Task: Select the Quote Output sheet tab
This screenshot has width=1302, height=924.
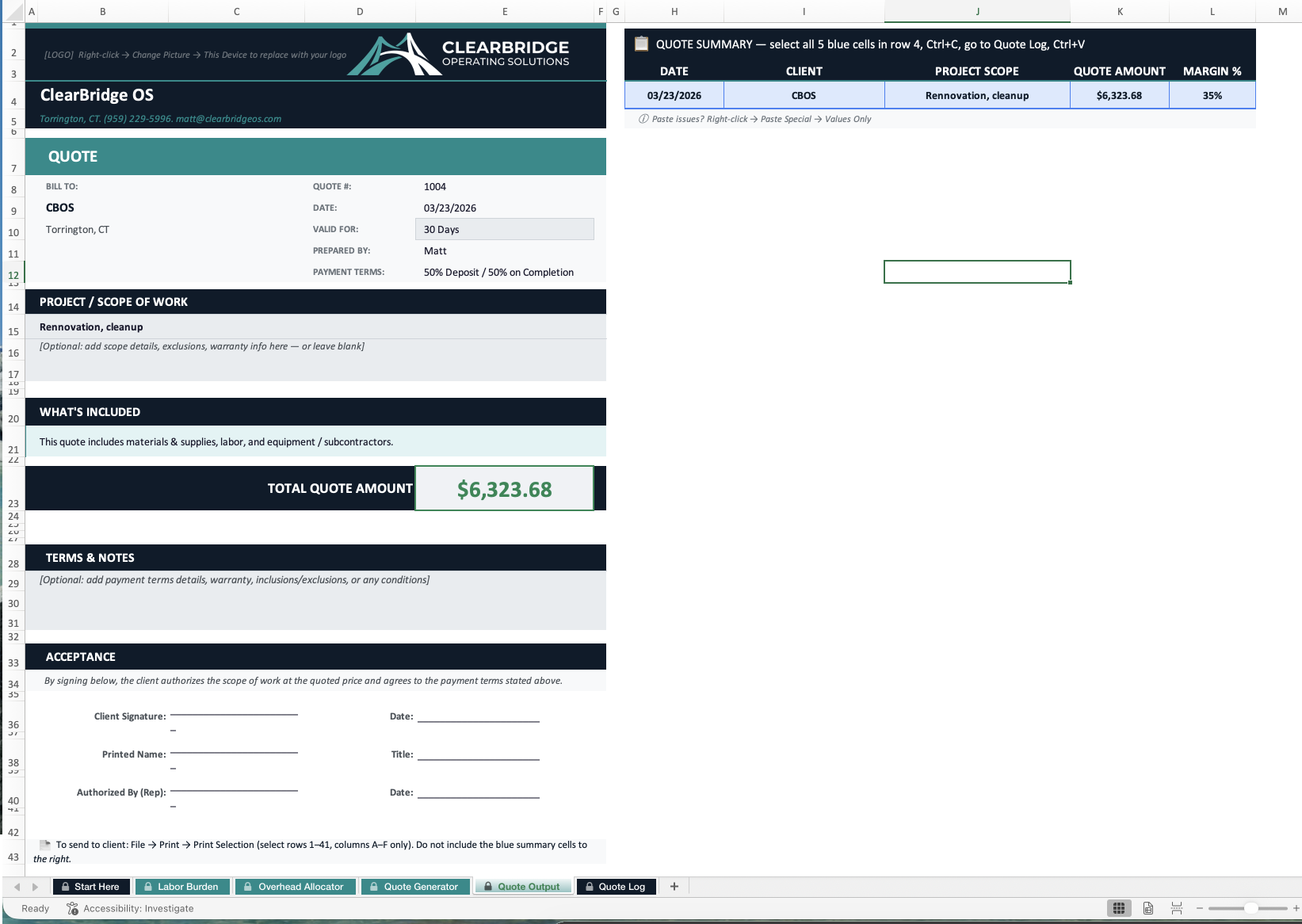Action: pos(523,887)
